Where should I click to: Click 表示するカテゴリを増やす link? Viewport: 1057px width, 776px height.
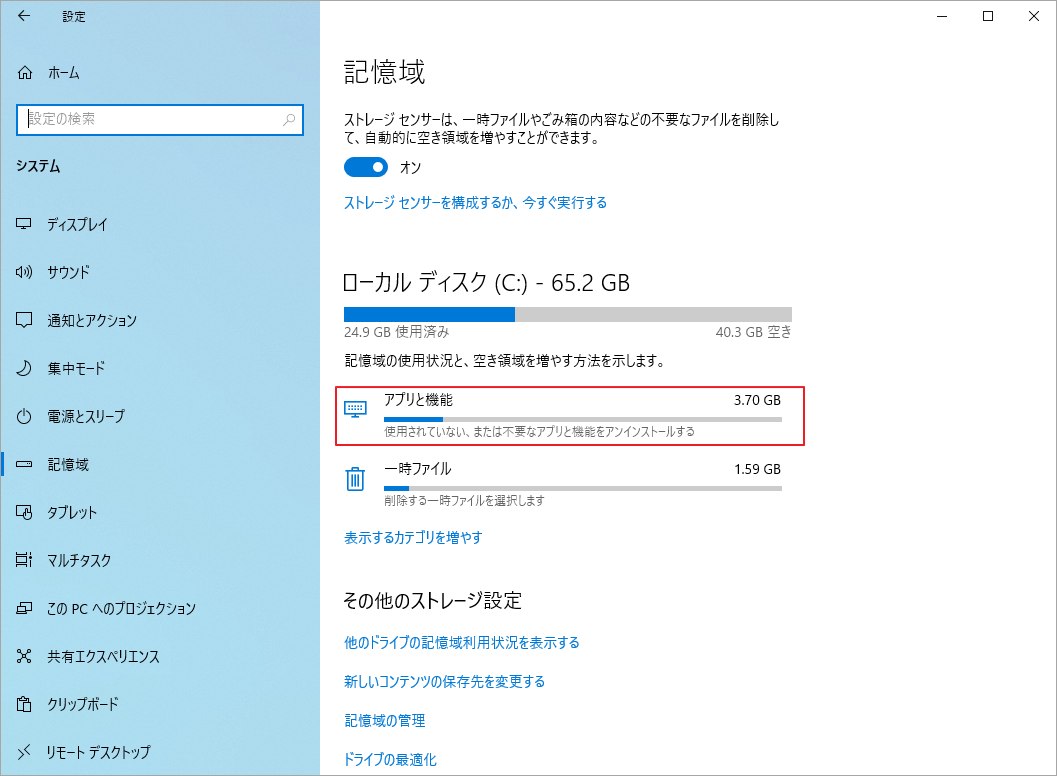pos(413,537)
